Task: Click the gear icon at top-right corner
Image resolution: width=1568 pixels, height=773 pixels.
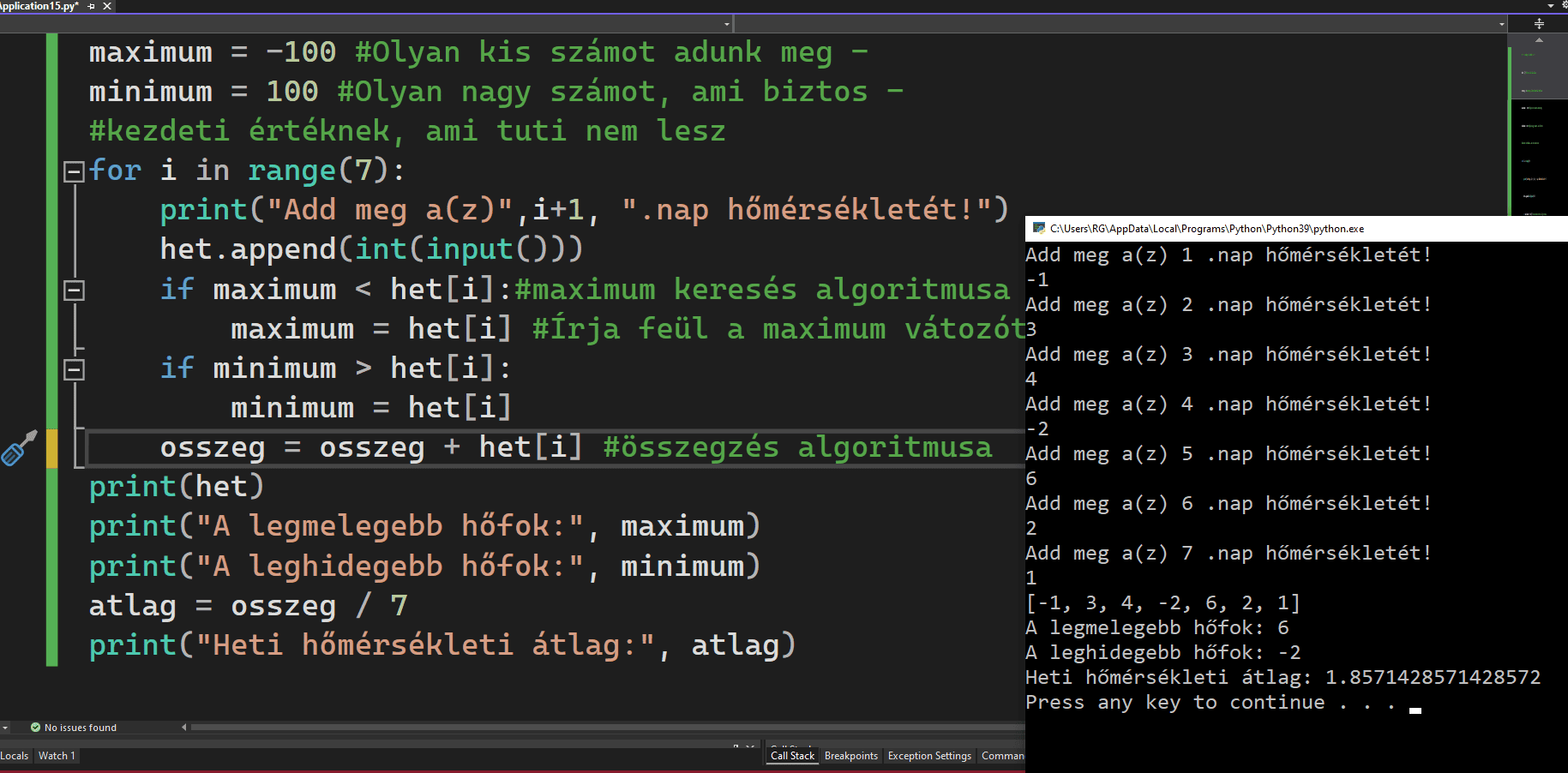Action: coord(1564,5)
